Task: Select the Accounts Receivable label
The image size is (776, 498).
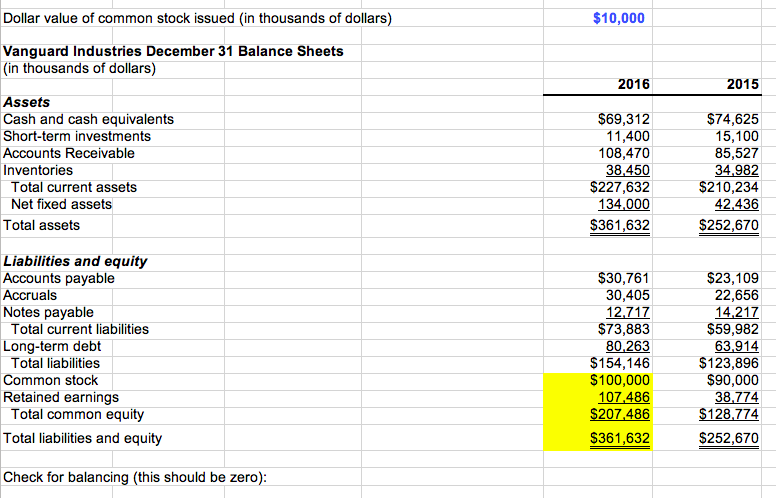Action: point(69,153)
